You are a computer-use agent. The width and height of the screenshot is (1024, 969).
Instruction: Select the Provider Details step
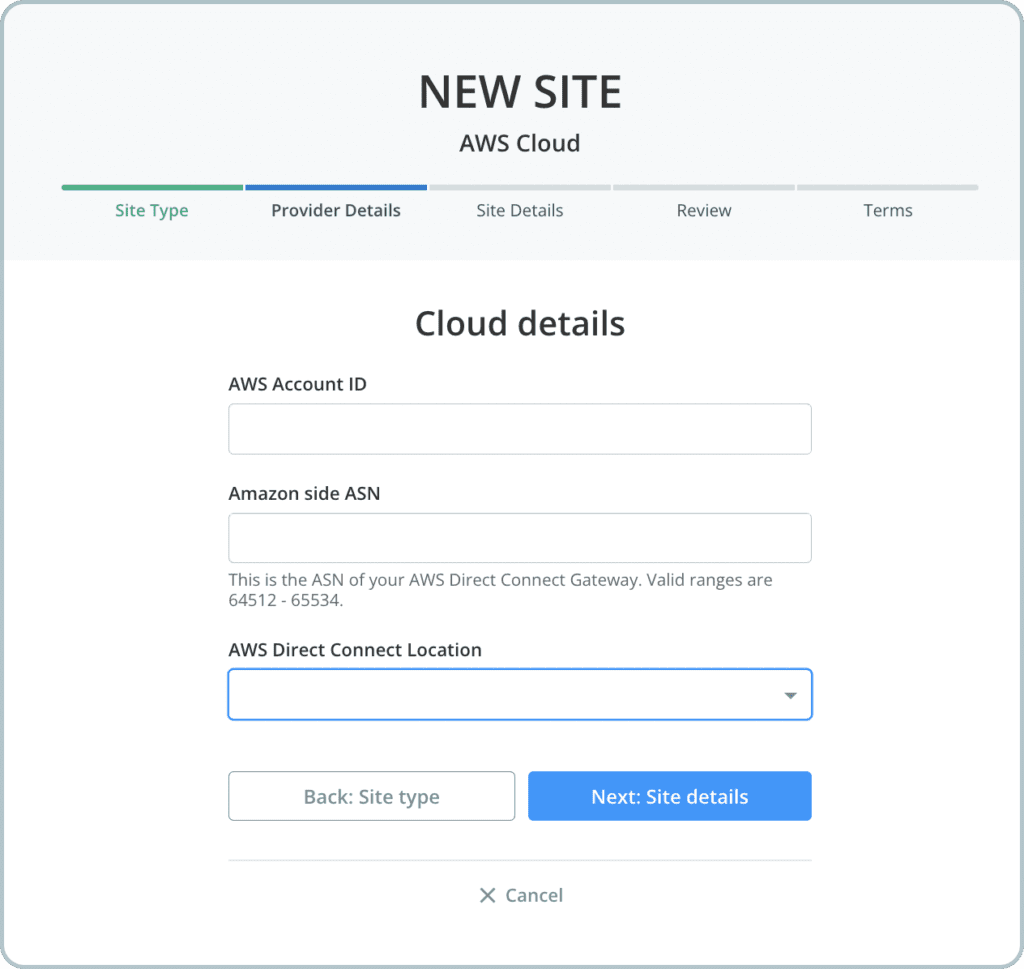click(335, 210)
